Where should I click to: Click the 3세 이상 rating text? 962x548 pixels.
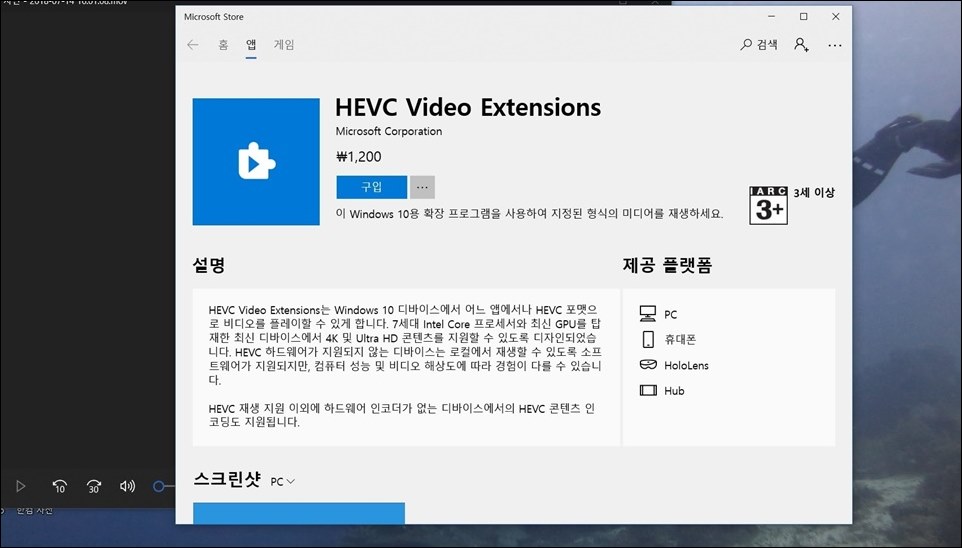[x=814, y=193]
